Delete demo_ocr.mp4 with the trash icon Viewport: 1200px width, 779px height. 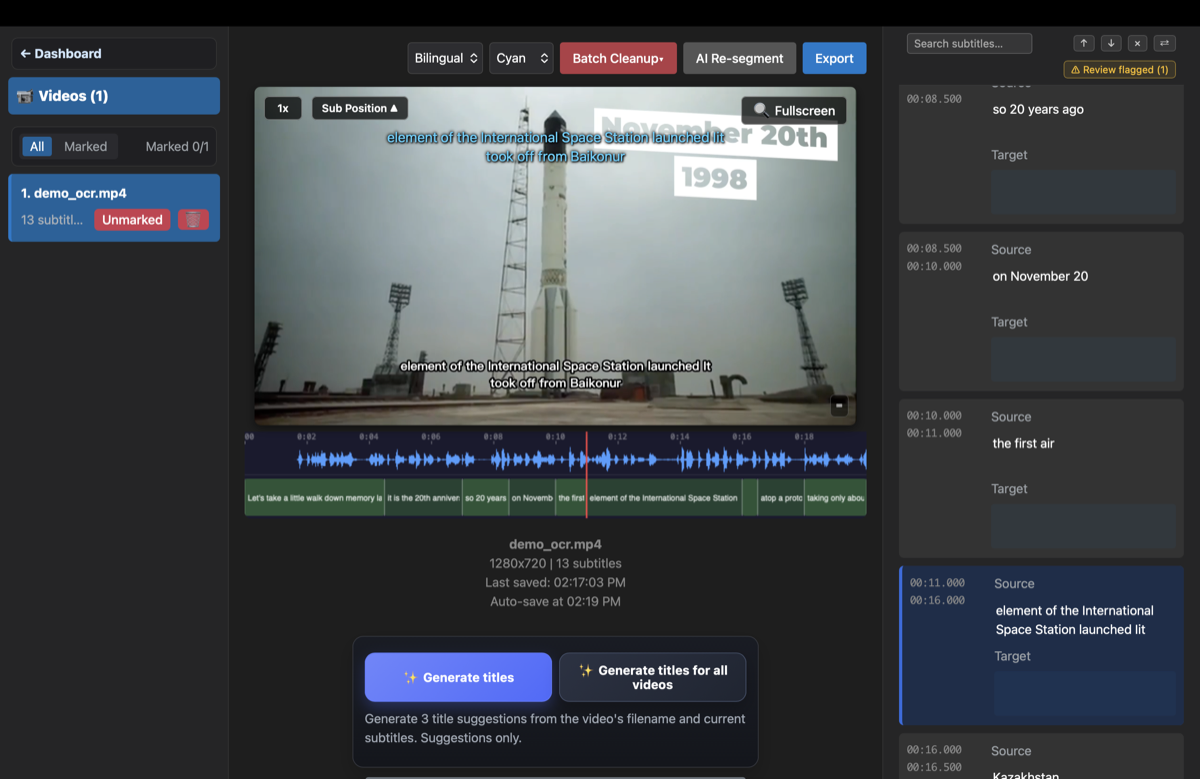[193, 220]
